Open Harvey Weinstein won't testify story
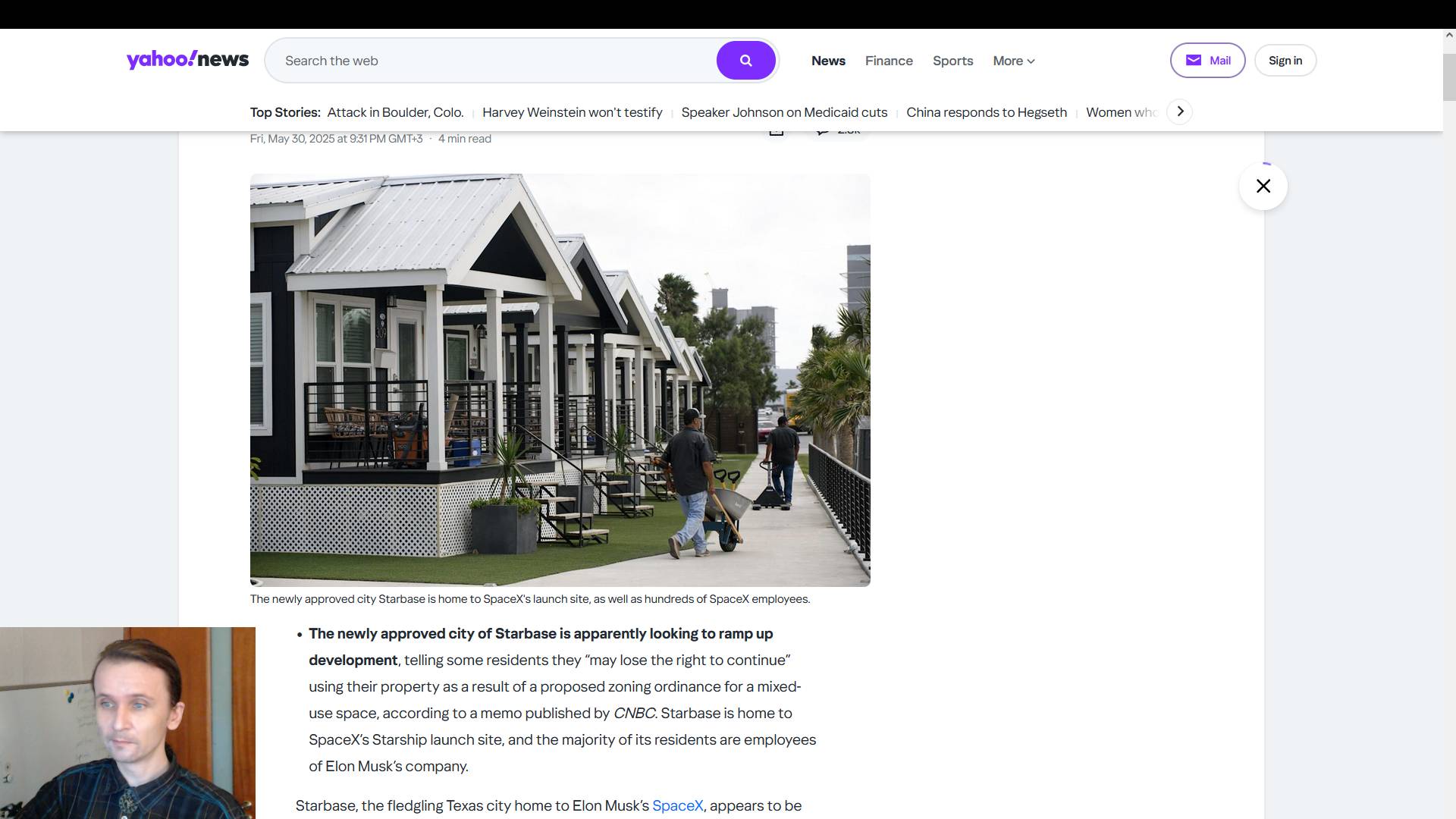The image size is (1456, 819). click(x=572, y=112)
